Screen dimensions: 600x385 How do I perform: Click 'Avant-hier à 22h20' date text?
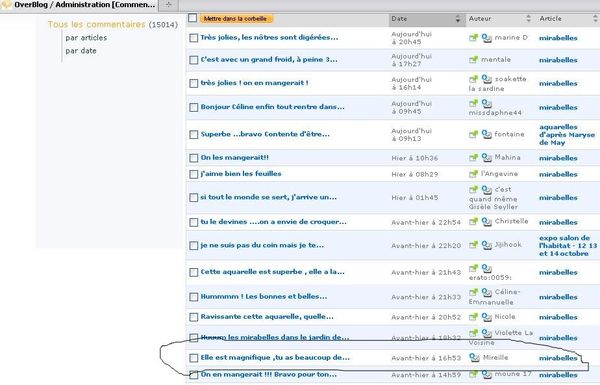click(x=426, y=245)
